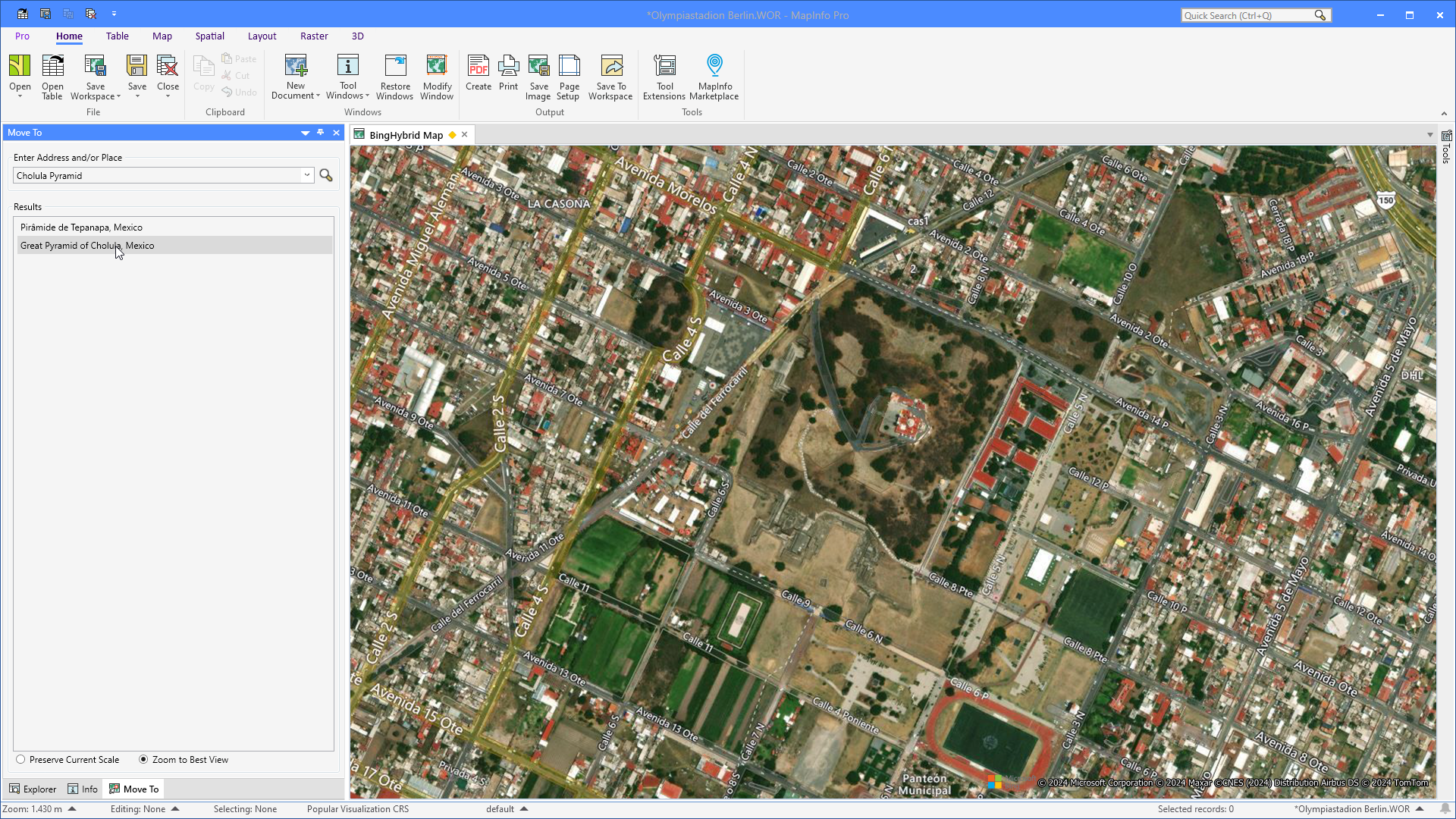Select Zoom to Best View option
This screenshot has width=1456, height=819.
[x=183, y=759]
